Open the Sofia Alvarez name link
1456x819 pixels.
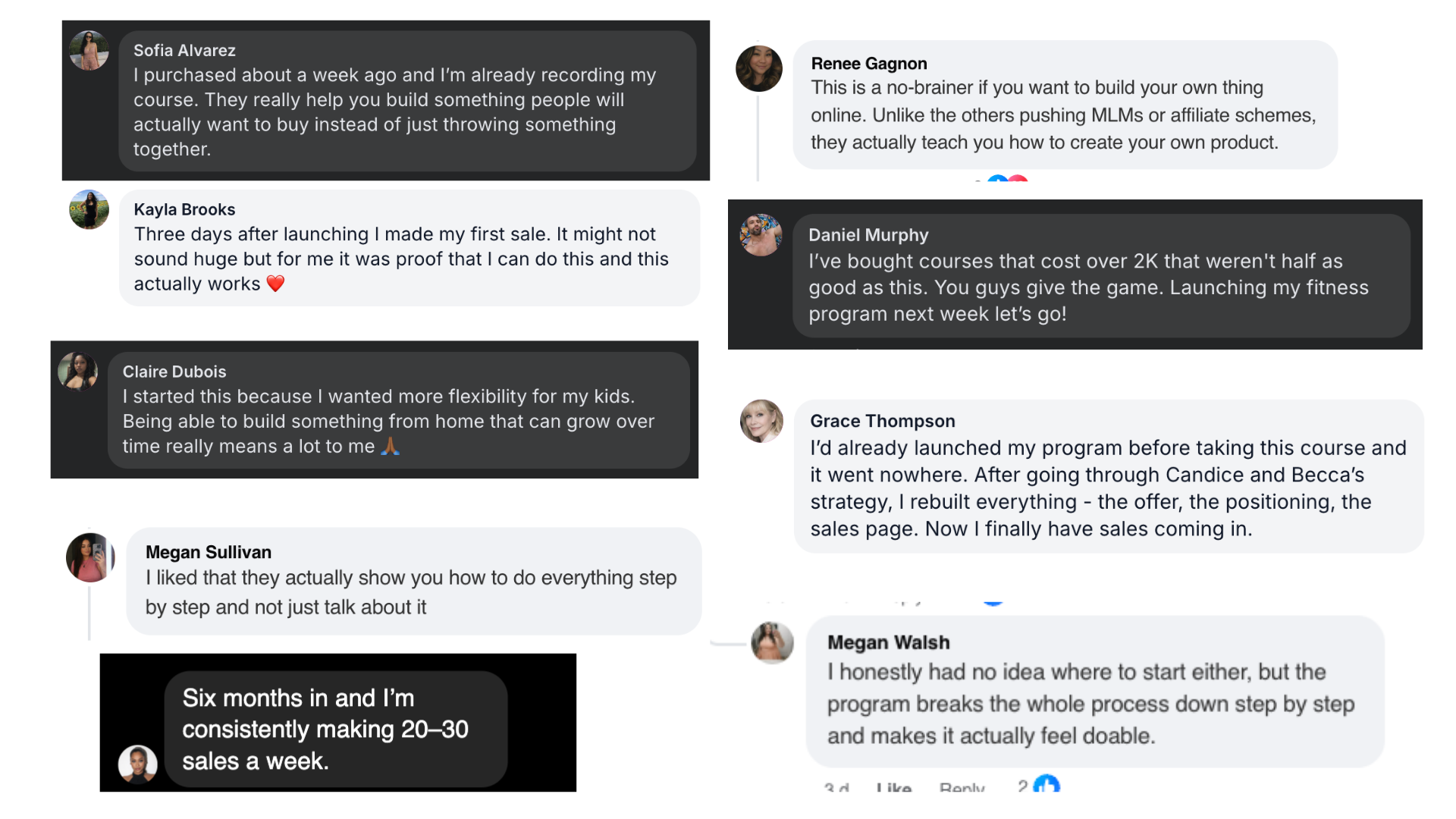[x=184, y=50]
